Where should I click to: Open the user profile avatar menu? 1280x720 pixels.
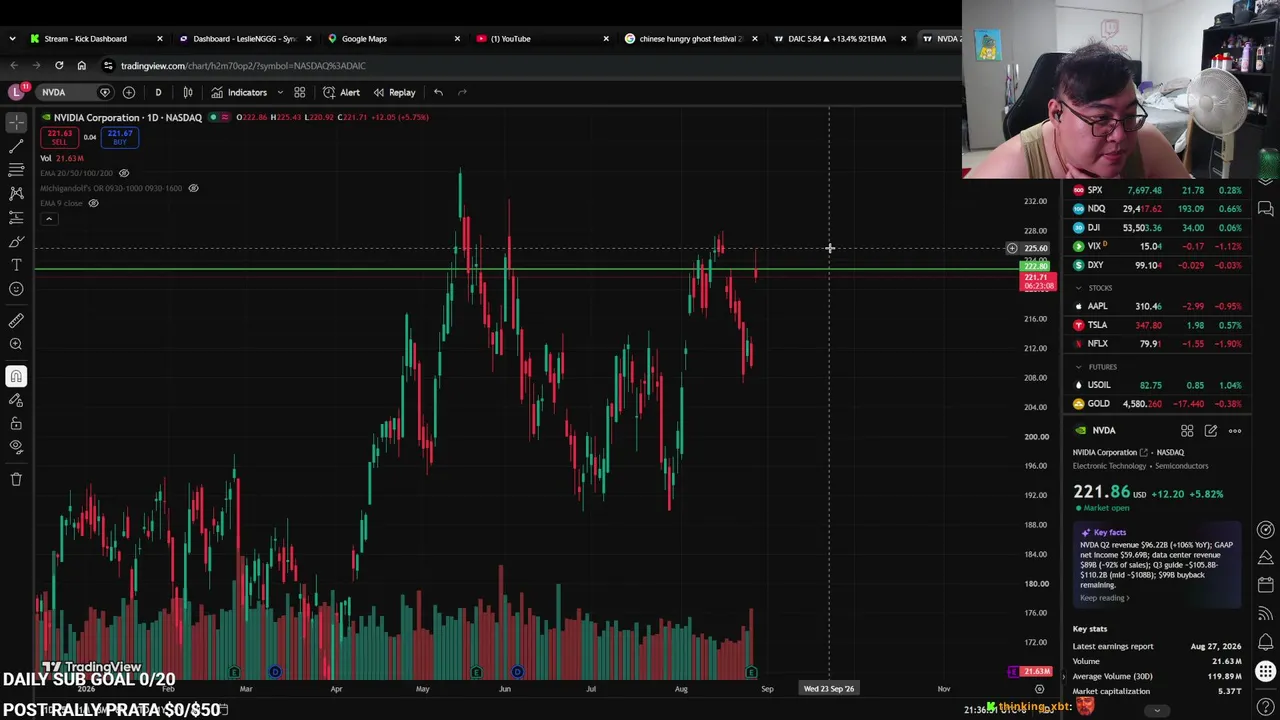pos(16,92)
